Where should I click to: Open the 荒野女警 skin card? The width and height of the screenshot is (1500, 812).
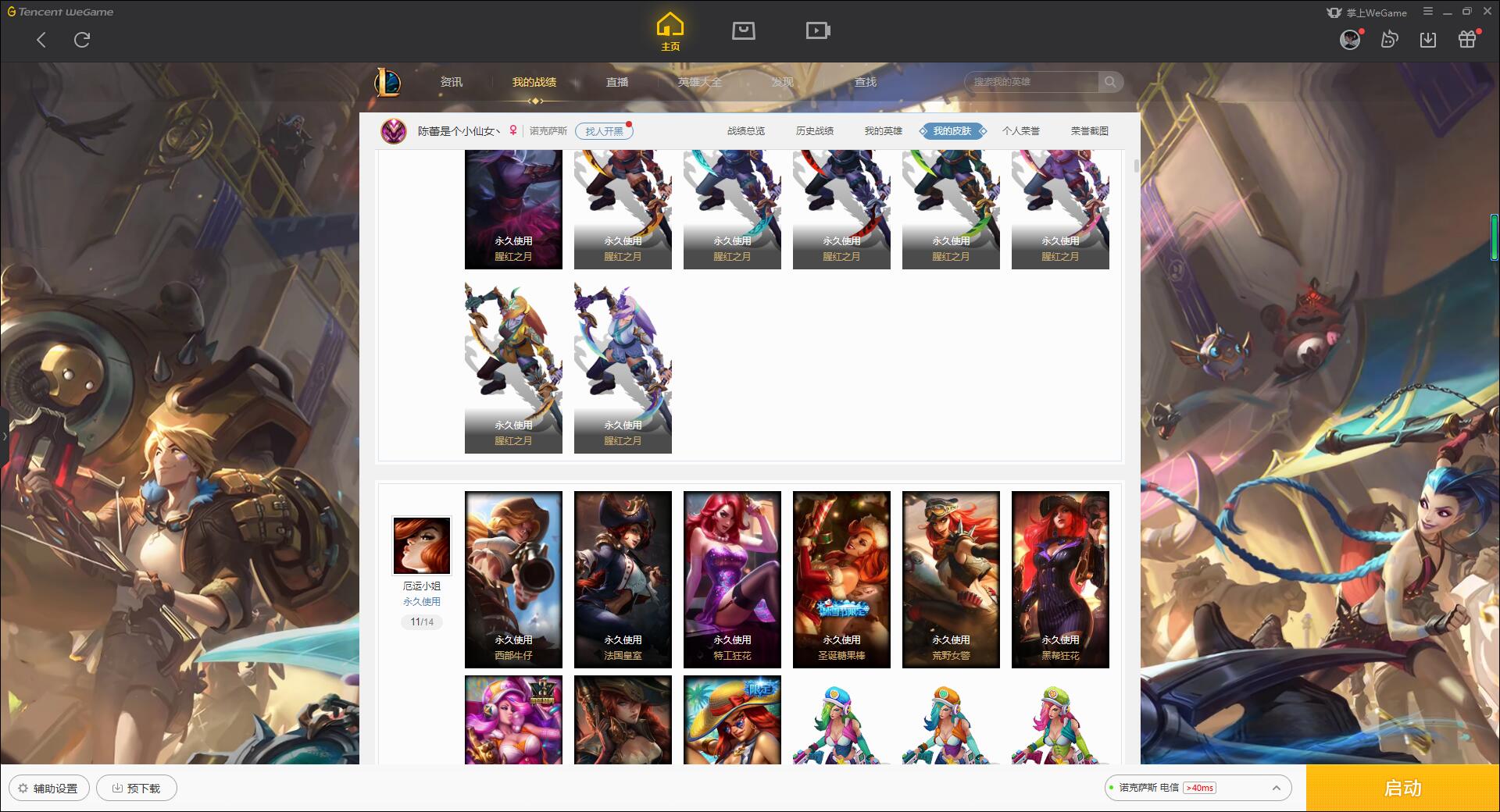(x=951, y=579)
